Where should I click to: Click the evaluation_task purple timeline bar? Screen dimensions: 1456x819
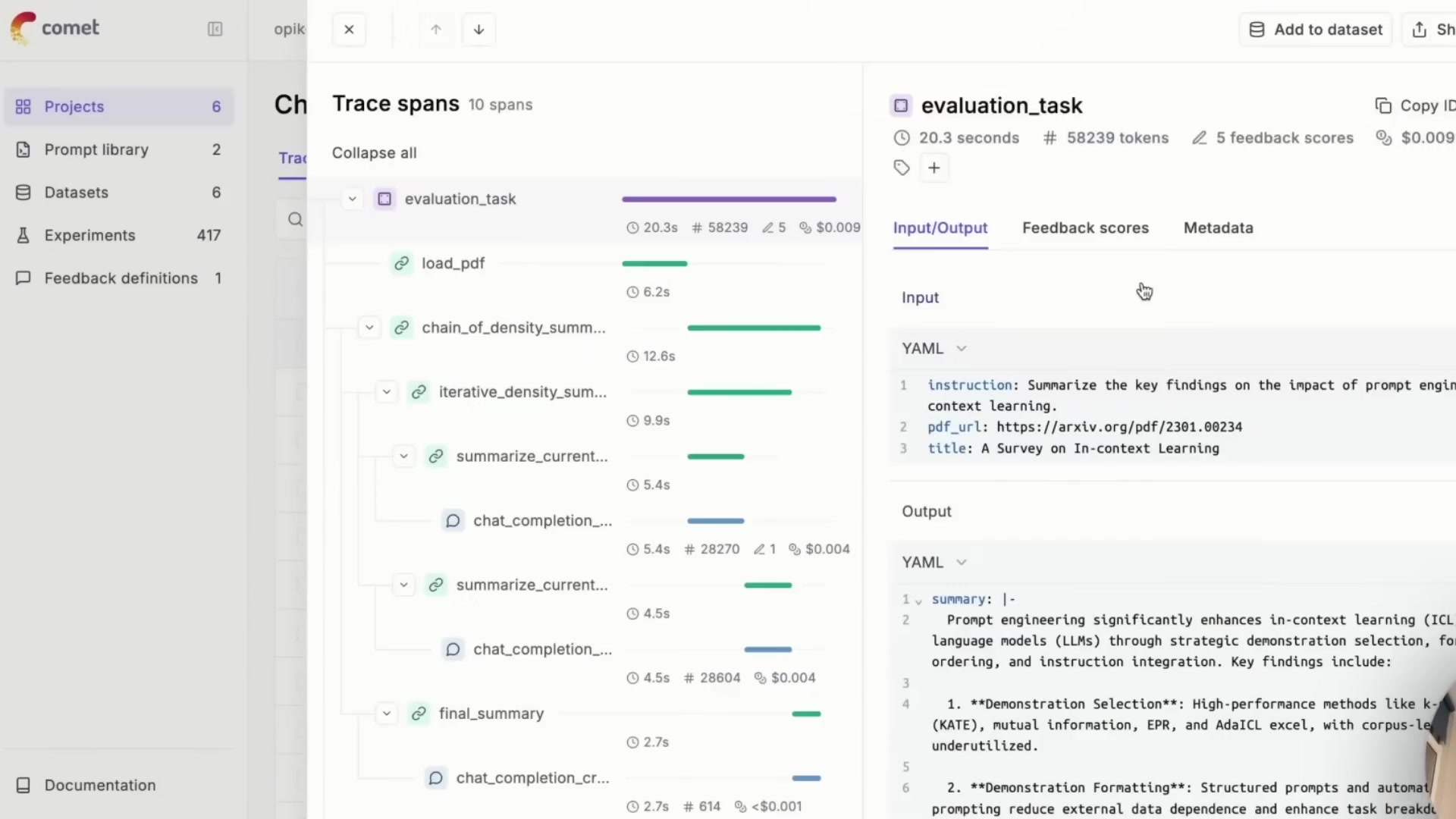coord(729,199)
